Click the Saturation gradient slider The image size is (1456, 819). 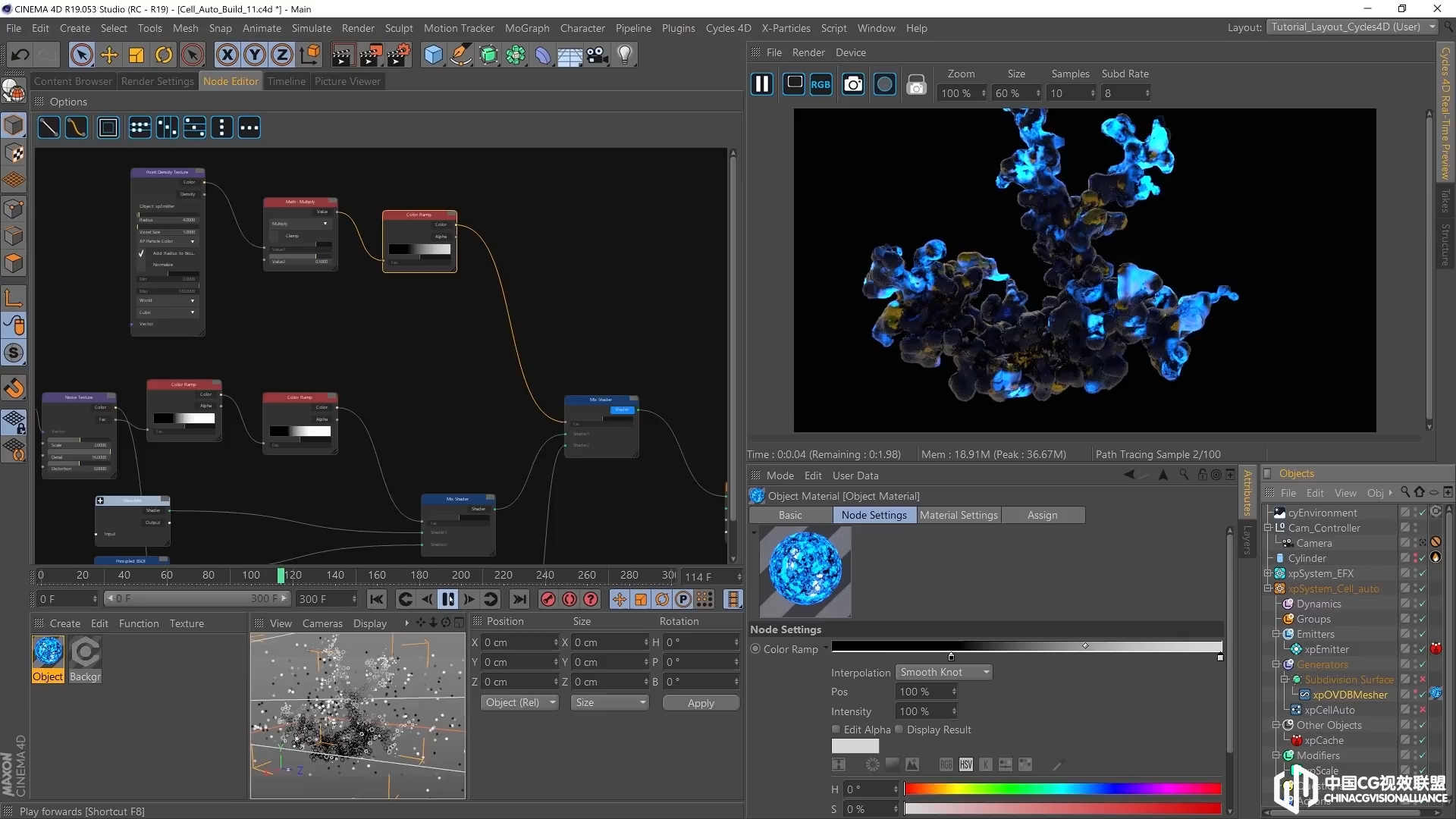1062,809
